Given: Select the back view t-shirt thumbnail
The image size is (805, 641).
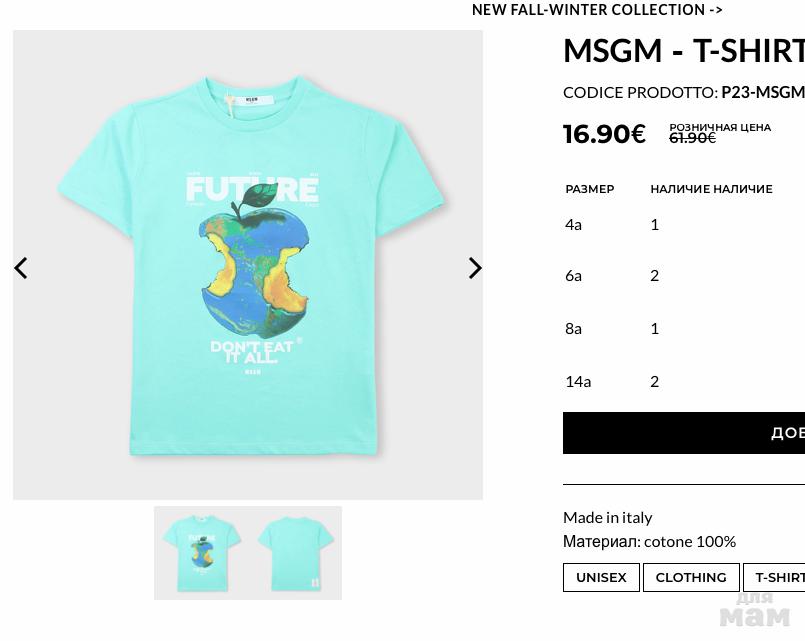Looking at the screenshot, I should pyautogui.click(x=295, y=553).
